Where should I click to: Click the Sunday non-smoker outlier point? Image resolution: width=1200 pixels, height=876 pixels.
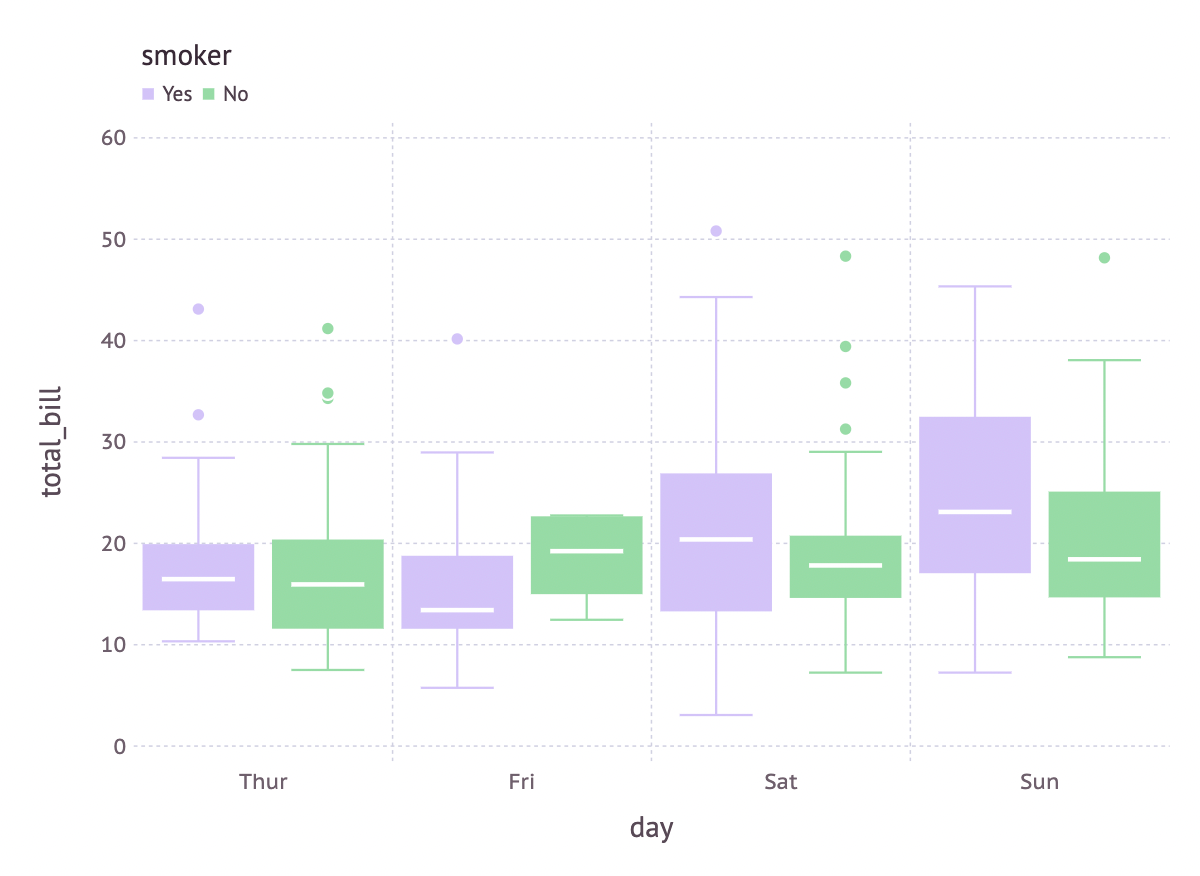click(x=1104, y=258)
